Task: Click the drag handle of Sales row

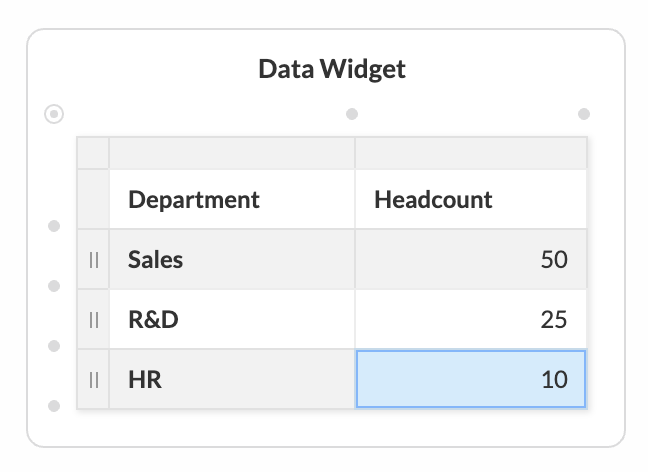Action: pyautogui.click(x=94, y=260)
